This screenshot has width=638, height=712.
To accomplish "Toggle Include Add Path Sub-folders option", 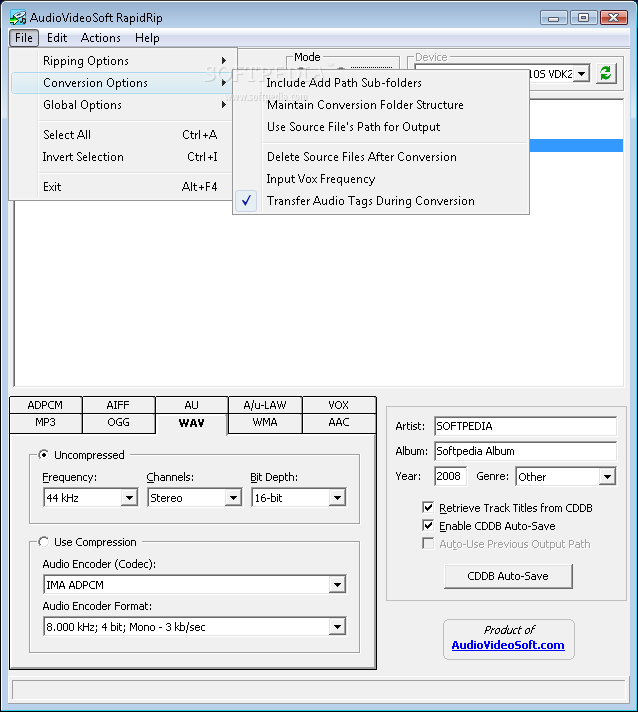I will [x=381, y=83].
